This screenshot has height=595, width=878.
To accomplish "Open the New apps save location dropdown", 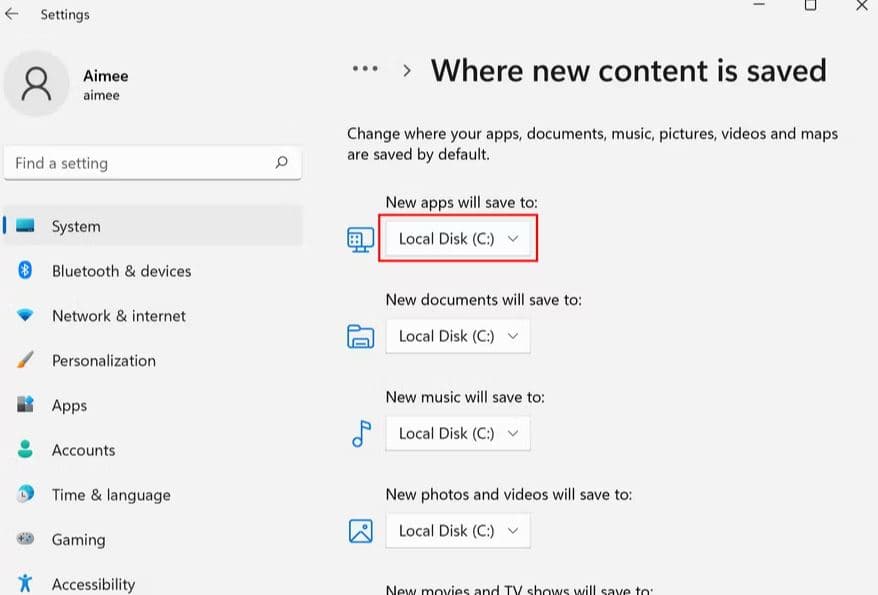I will [458, 239].
